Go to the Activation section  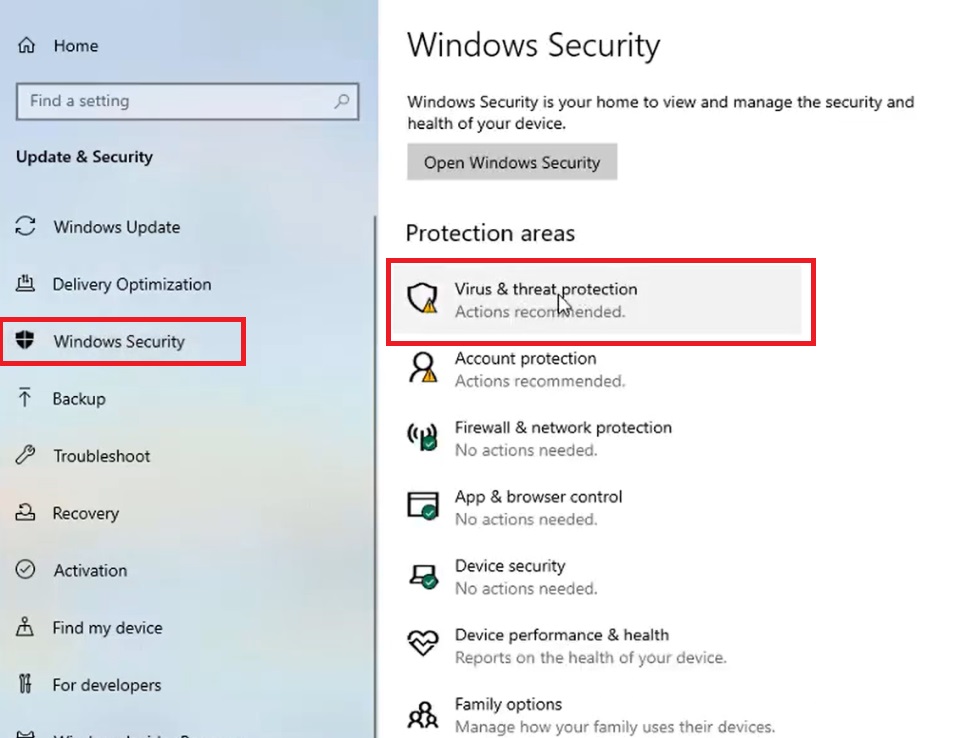[x=90, y=570]
